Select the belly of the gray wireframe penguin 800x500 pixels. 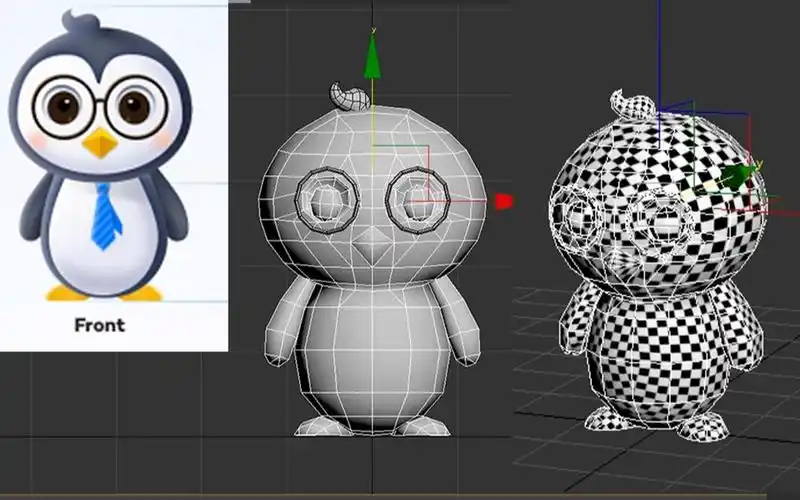tap(372, 357)
